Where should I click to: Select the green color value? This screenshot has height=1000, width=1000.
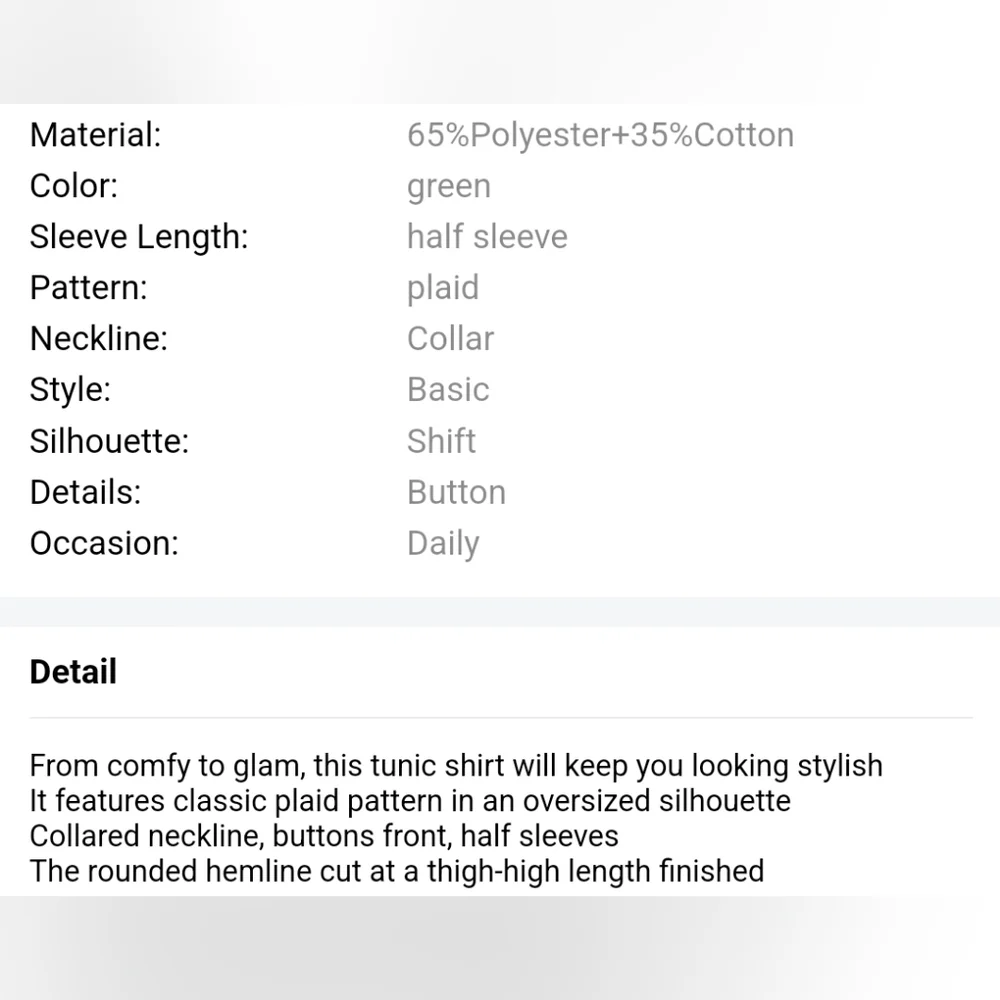tap(448, 187)
